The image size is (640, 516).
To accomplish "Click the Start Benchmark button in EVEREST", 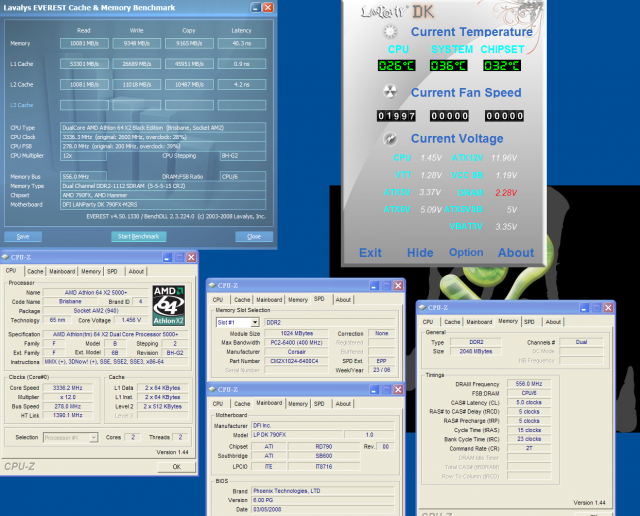I will click(x=139, y=236).
